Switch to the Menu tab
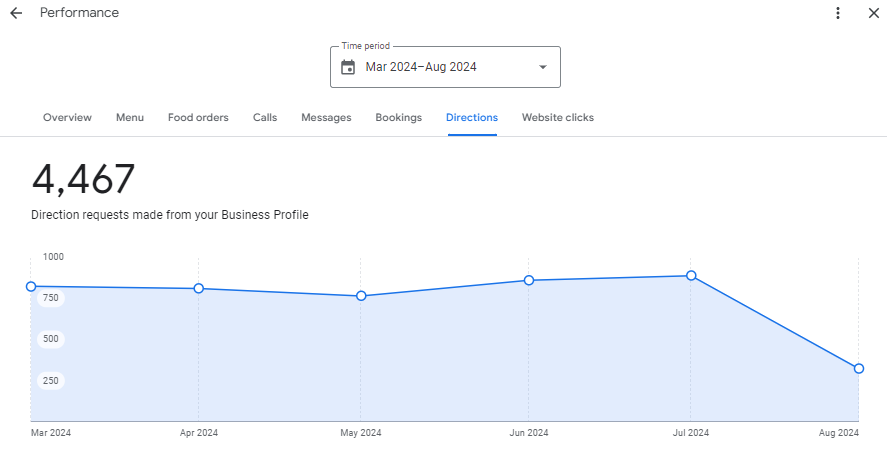Viewport: 887px width, 470px height. (130, 117)
